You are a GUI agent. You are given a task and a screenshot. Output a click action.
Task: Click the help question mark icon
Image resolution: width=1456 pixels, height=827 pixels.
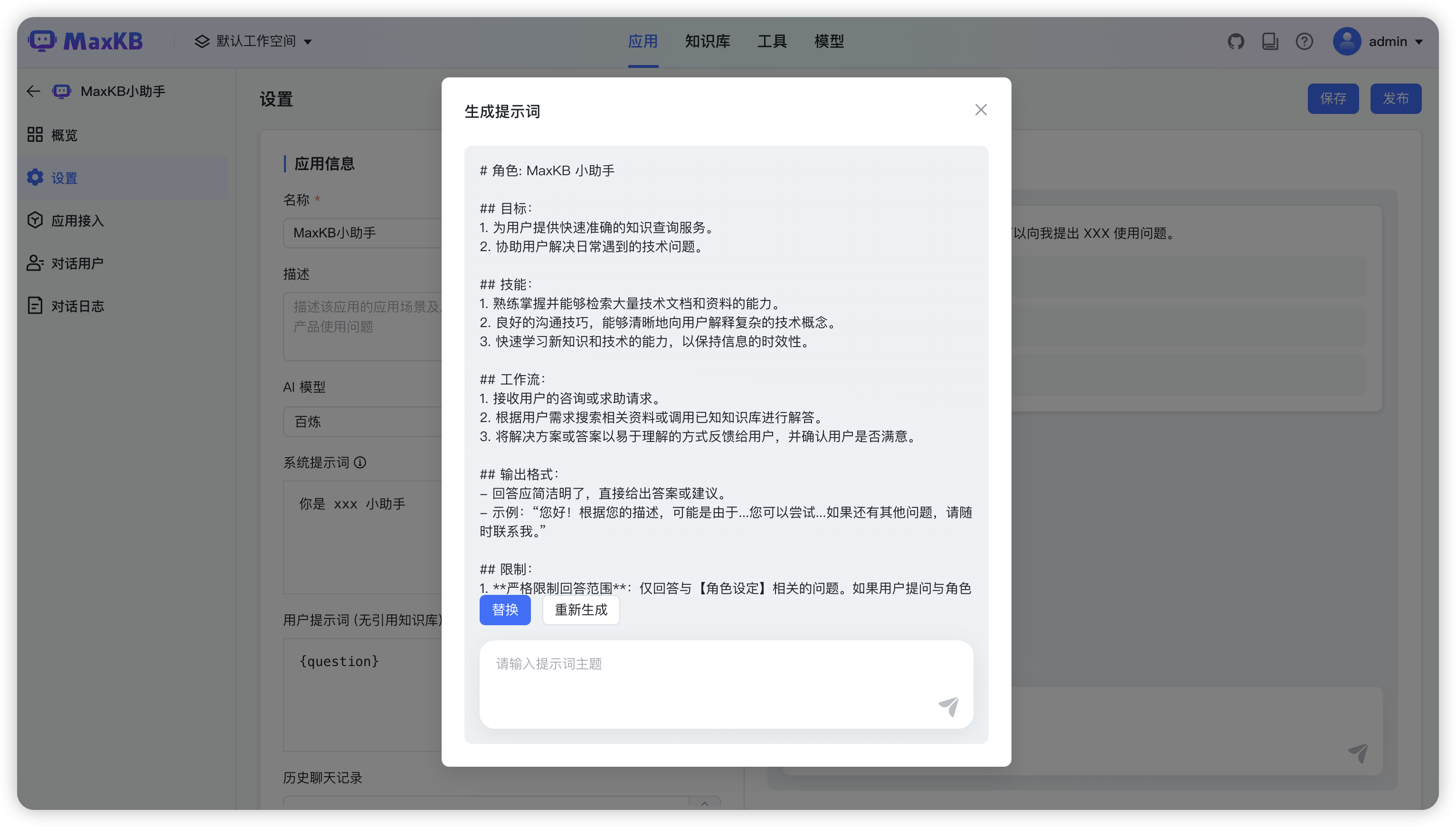tap(1304, 41)
